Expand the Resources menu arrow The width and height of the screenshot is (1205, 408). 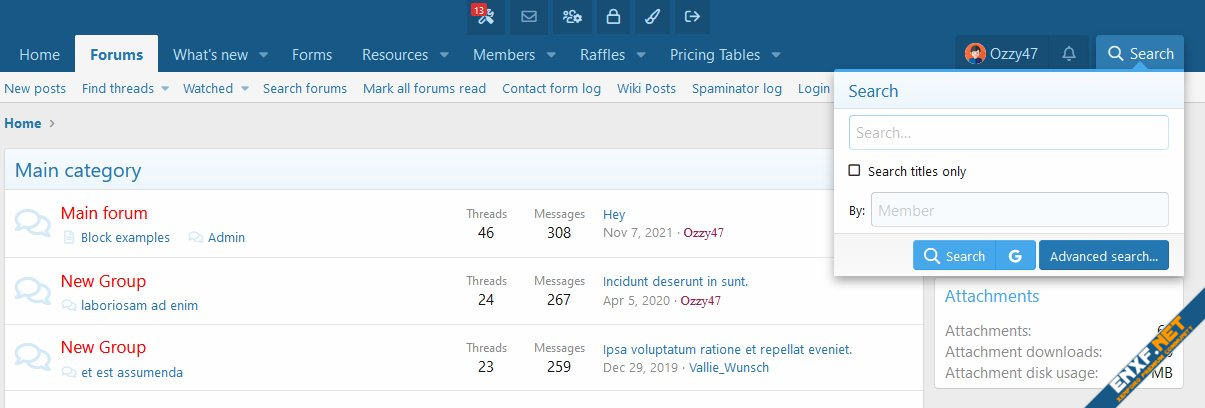pos(444,55)
